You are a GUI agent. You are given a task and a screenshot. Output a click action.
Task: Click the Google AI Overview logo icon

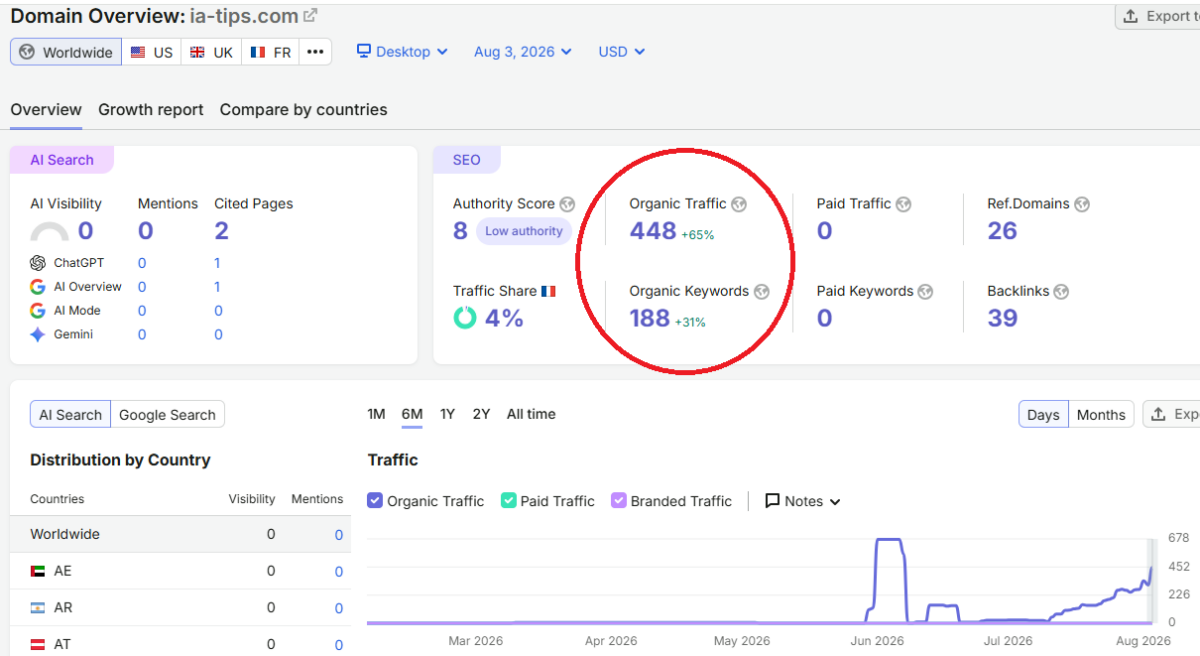pos(38,287)
